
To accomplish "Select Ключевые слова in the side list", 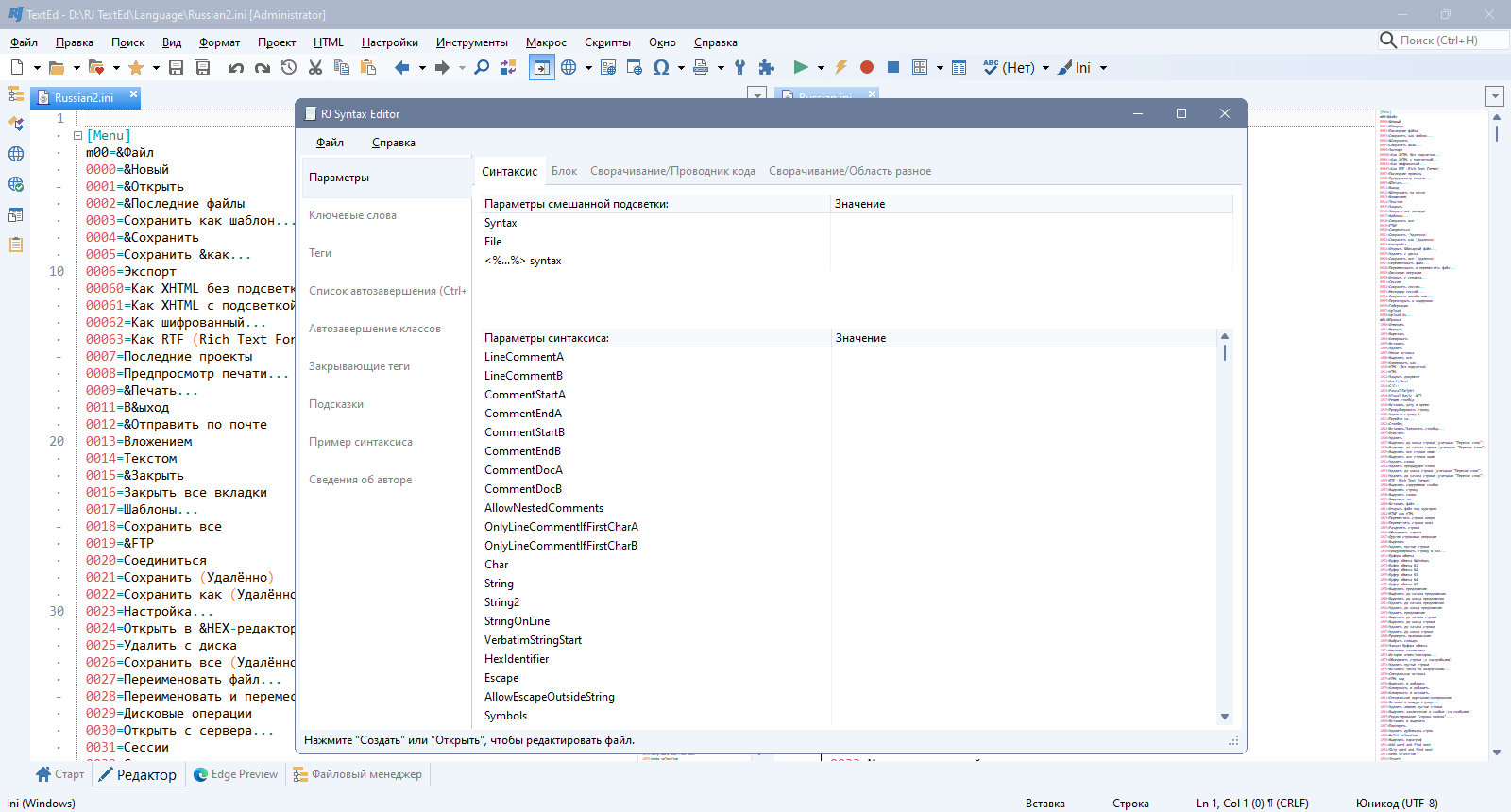I will point(386,215).
